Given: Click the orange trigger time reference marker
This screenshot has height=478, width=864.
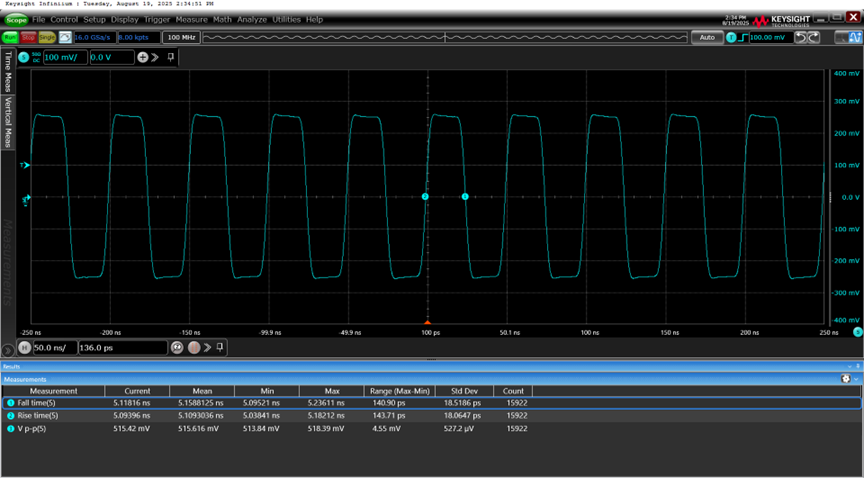Looking at the screenshot, I should coord(428,322).
